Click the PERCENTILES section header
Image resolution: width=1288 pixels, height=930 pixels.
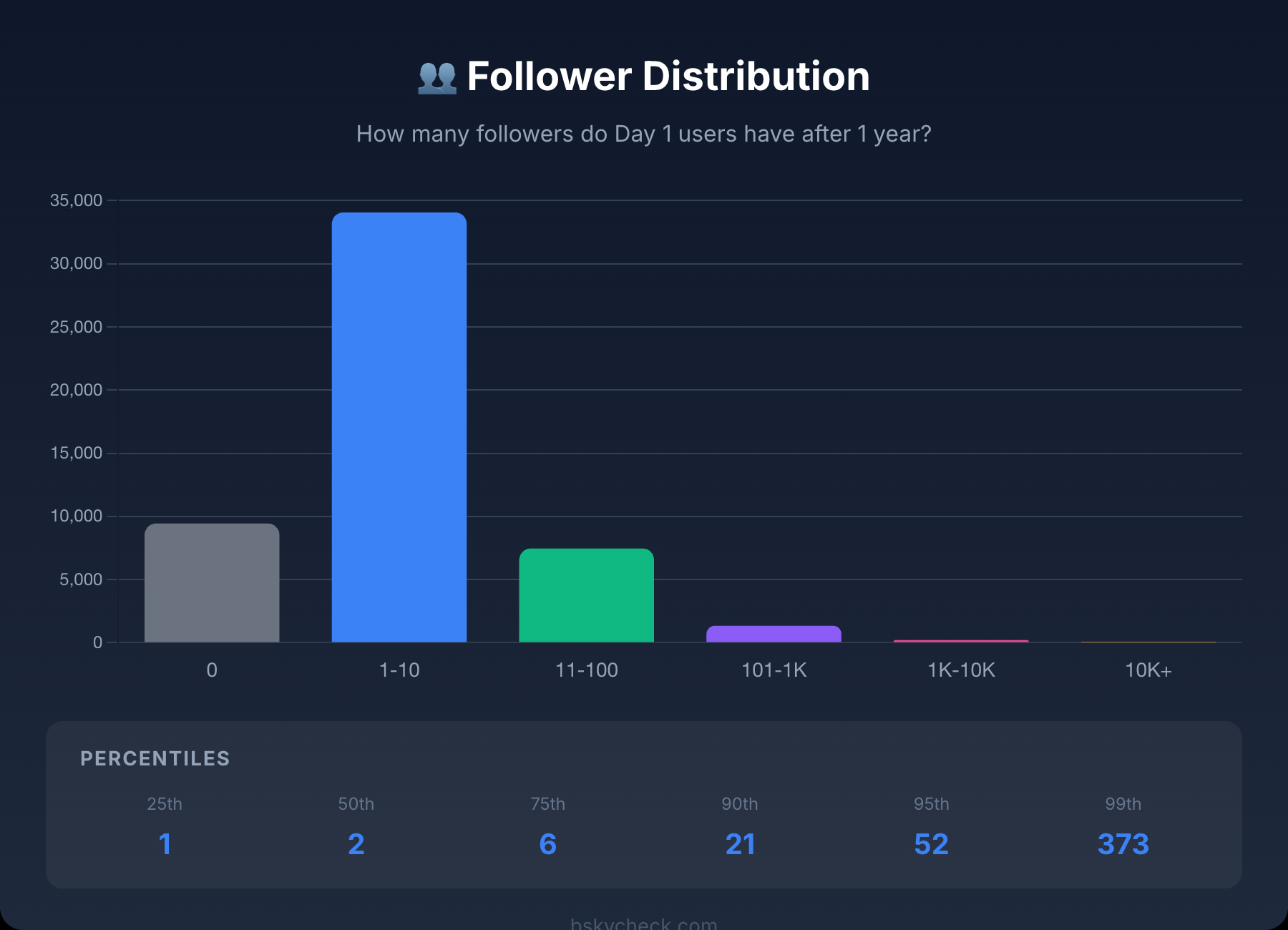point(155,758)
